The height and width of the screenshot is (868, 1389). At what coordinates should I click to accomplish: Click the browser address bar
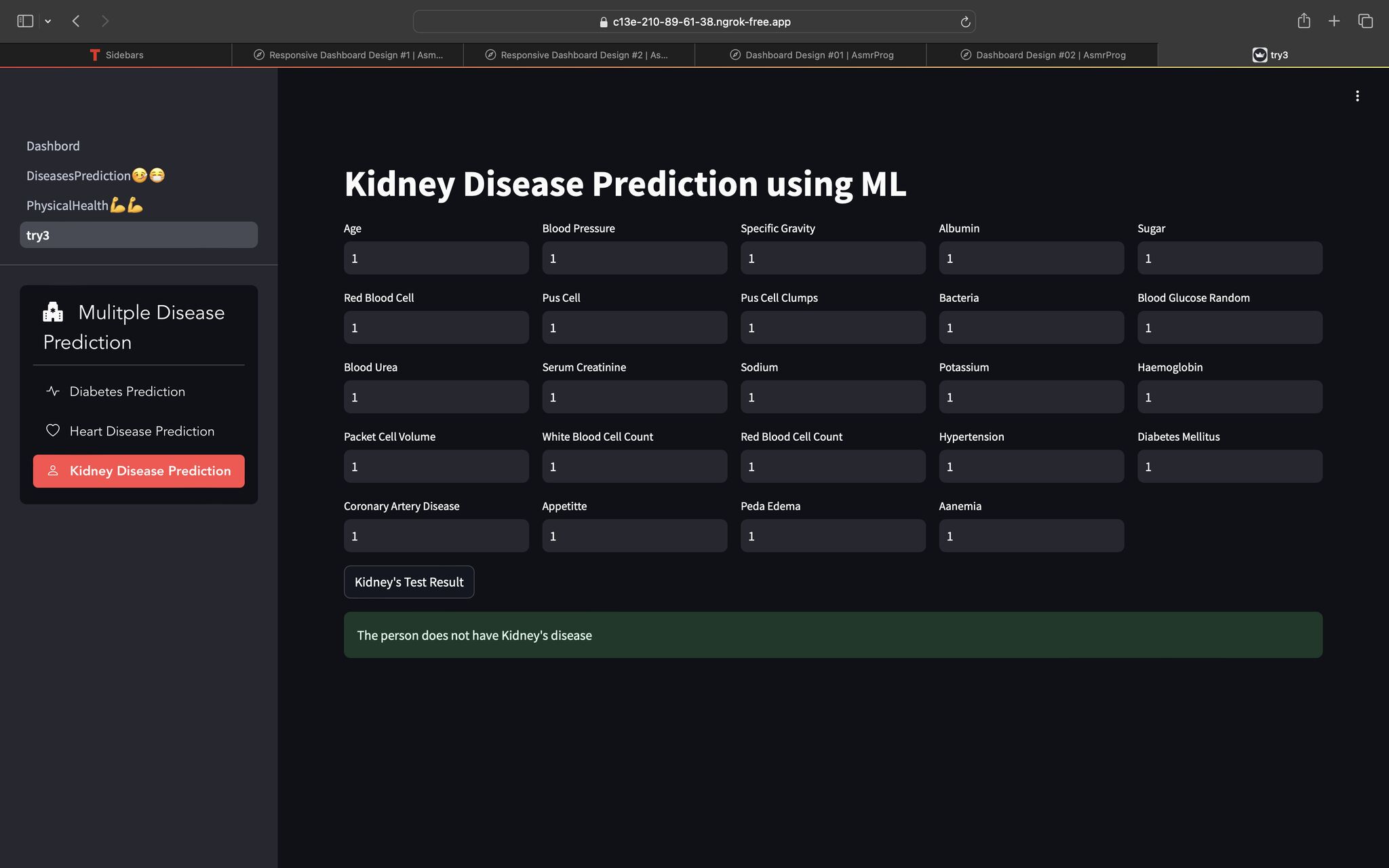[x=694, y=22]
